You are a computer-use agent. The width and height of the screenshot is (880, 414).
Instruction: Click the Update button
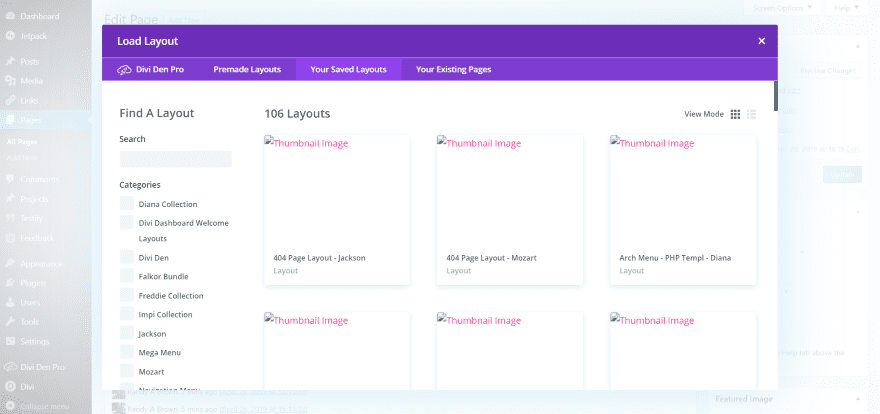coord(842,174)
